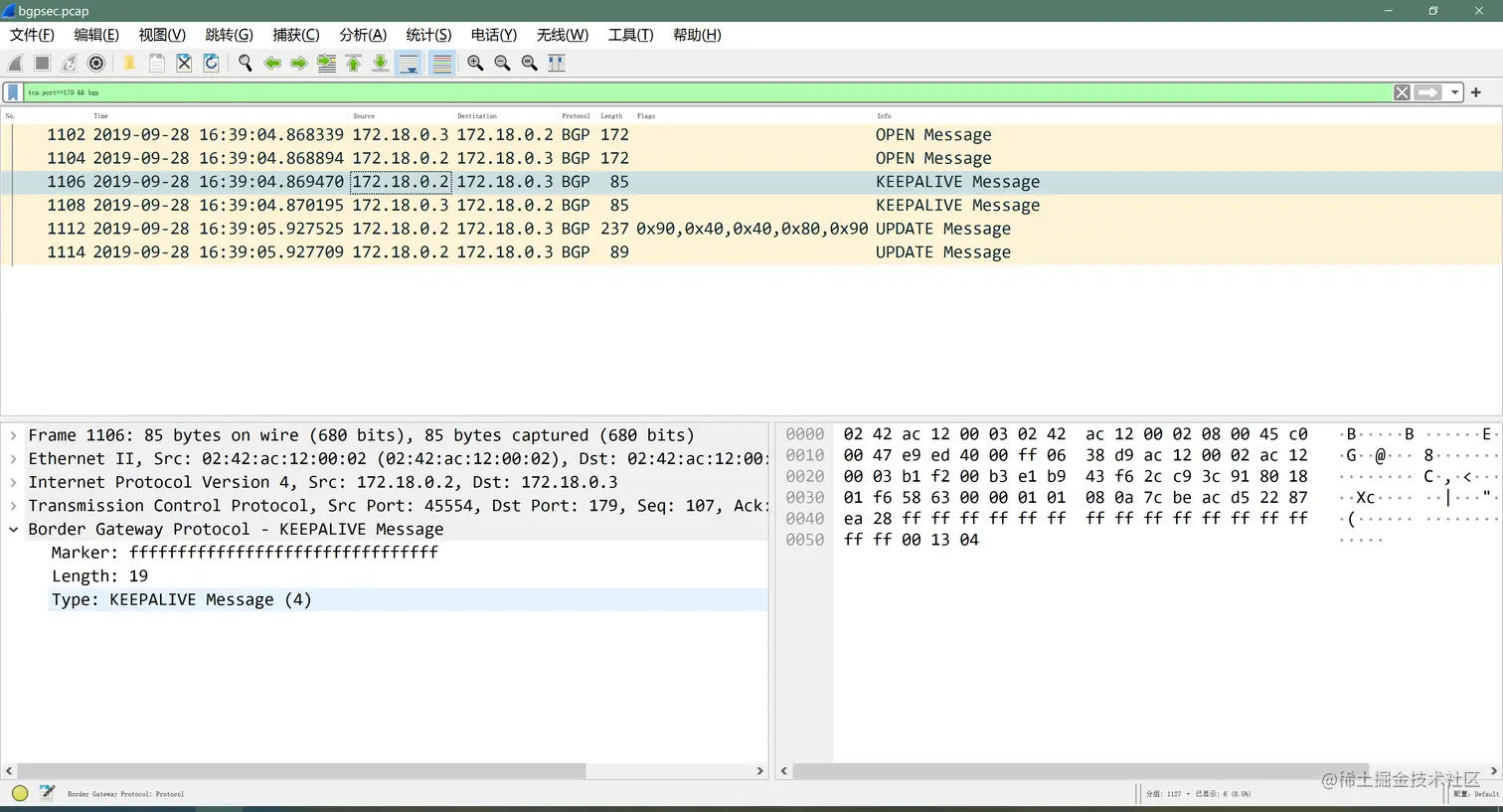Viewport: 1503px width, 812px height.
Task: Open capture options gear icon
Action: point(96,63)
